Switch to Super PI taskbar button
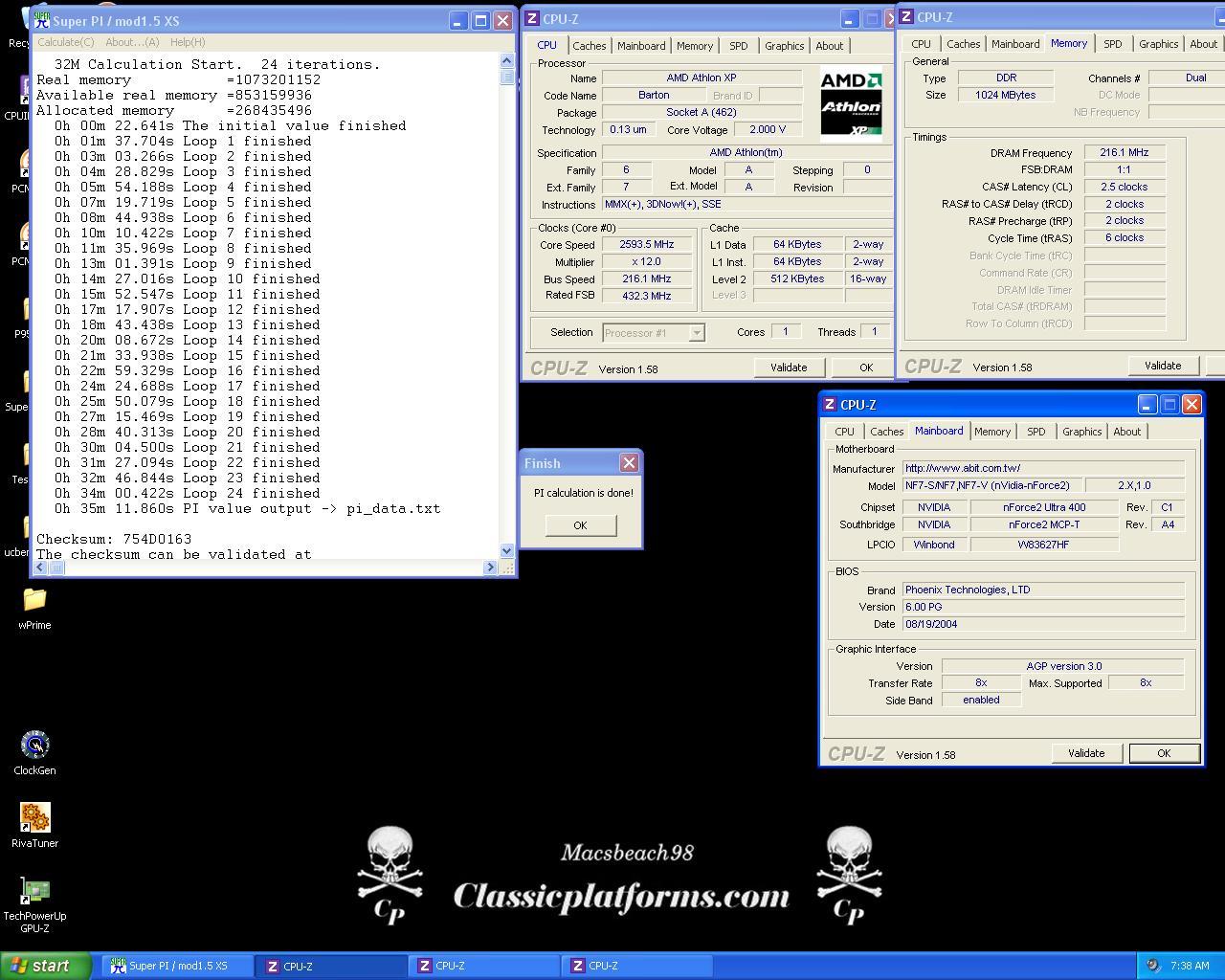 pos(178,966)
